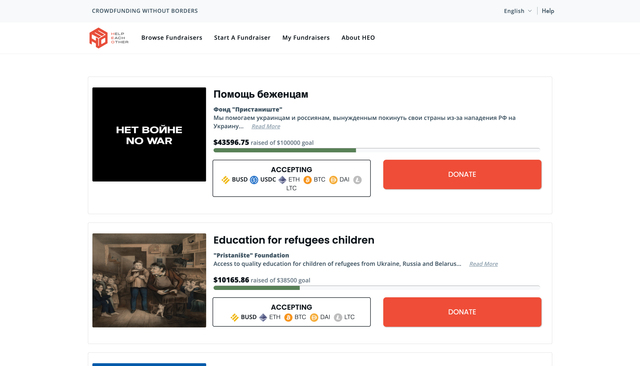The height and width of the screenshot is (366, 640).
Task: Click the BTC icon in first fundraiser card
Action: [307, 180]
